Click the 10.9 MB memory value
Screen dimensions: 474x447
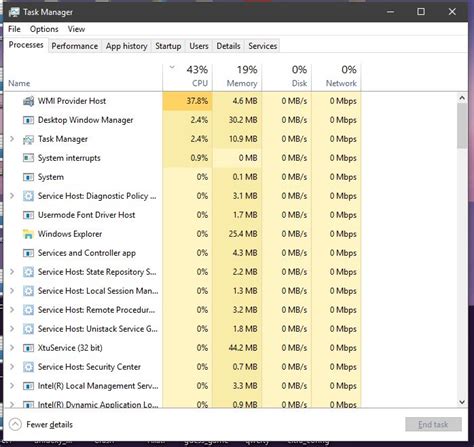pos(243,139)
